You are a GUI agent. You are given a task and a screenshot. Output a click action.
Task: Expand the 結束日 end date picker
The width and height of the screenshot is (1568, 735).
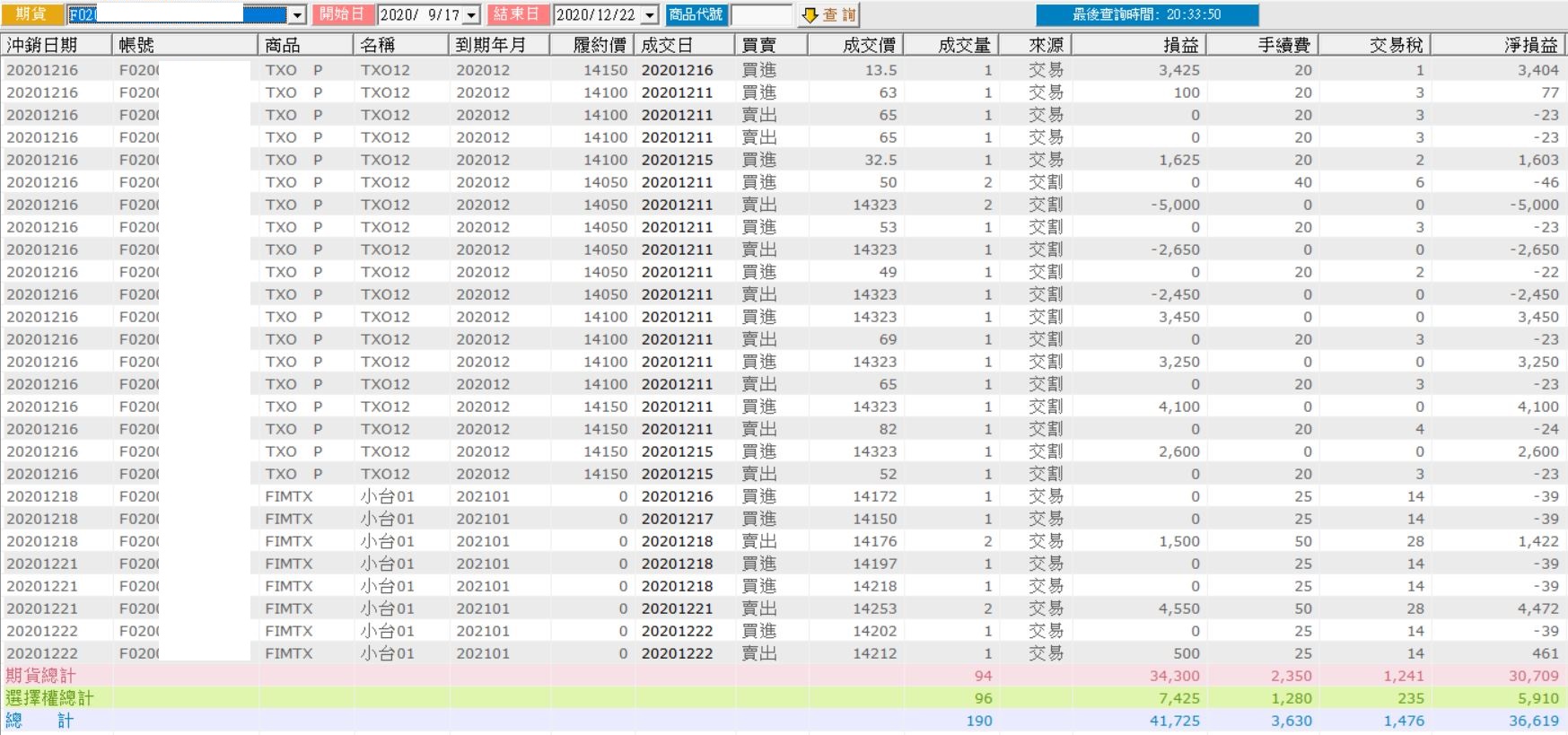(650, 15)
